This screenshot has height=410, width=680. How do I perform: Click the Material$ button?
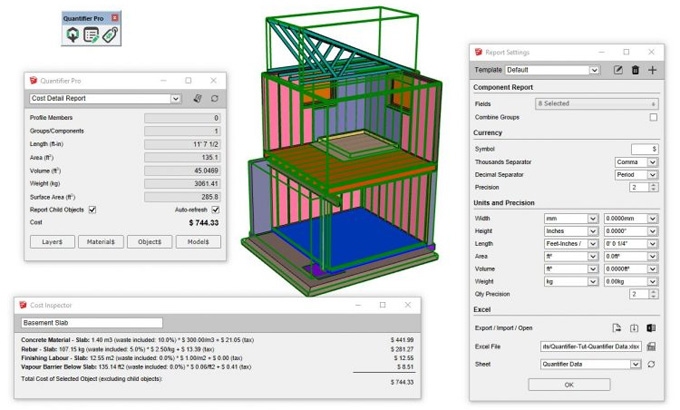click(x=101, y=242)
